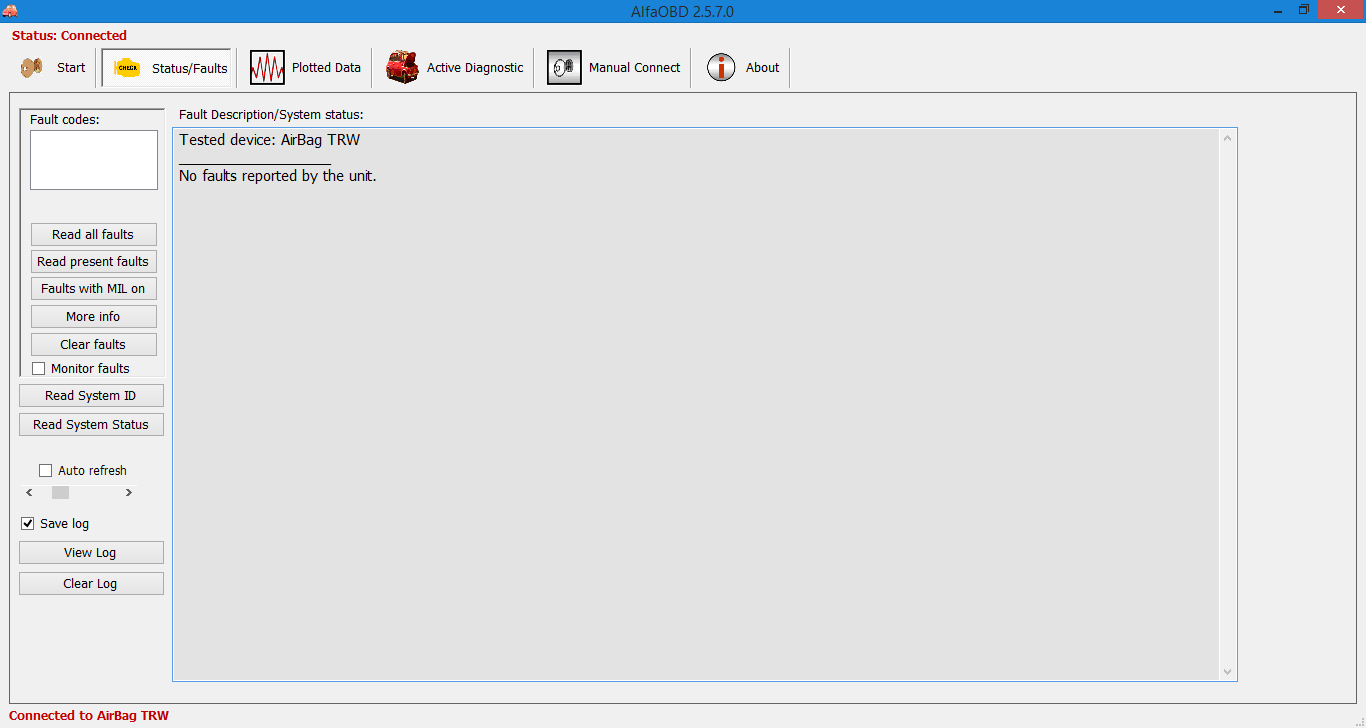Click the Read System ID button
The width and height of the screenshot is (1366, 728).
[x=91, y=396]
